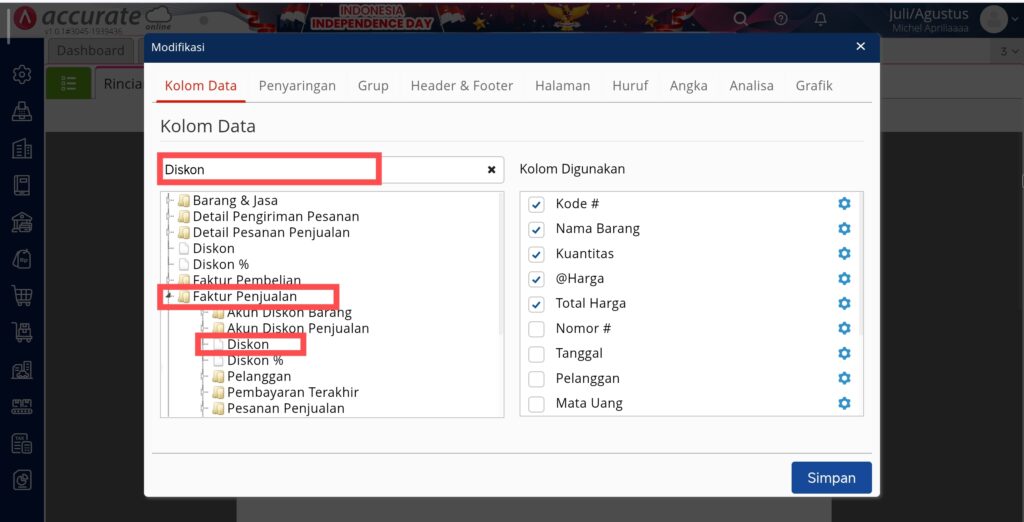
Task: Open the shopping cart module in sidebar
Action: click(22, 296)
